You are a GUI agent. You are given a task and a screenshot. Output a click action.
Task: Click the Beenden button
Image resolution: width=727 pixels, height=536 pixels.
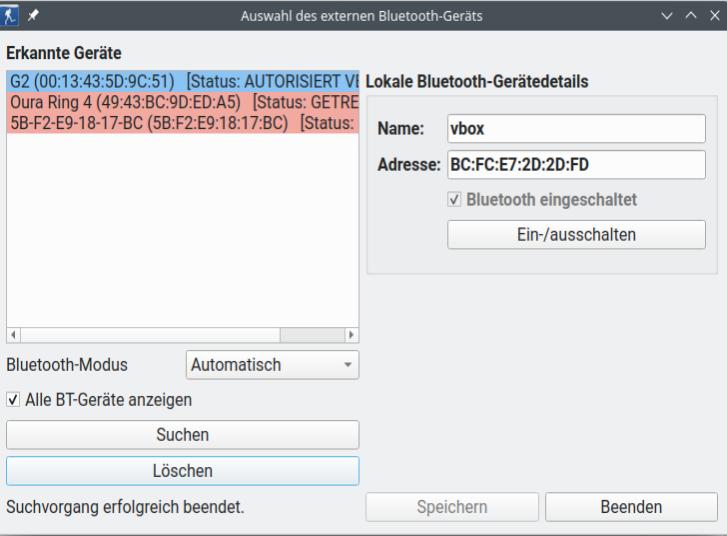tap(631, 507)
